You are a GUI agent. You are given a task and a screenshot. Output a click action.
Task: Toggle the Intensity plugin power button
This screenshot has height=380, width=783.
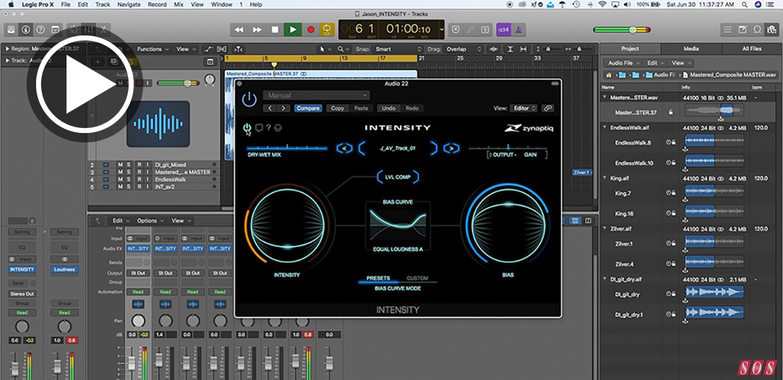point(249,99)
